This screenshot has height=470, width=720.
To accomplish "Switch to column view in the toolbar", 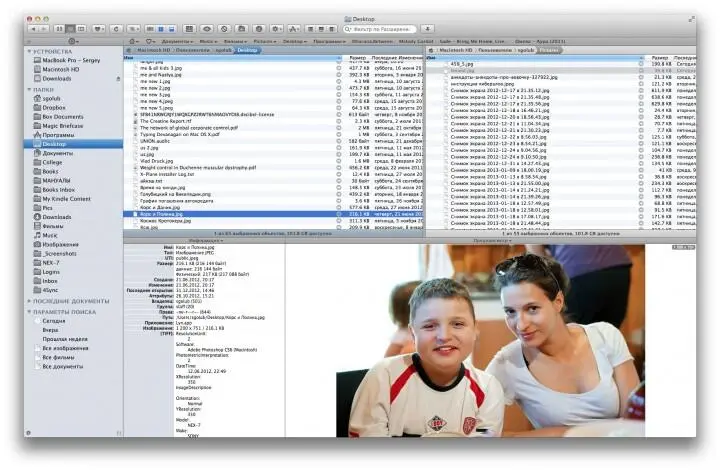I will click(81, 29).
